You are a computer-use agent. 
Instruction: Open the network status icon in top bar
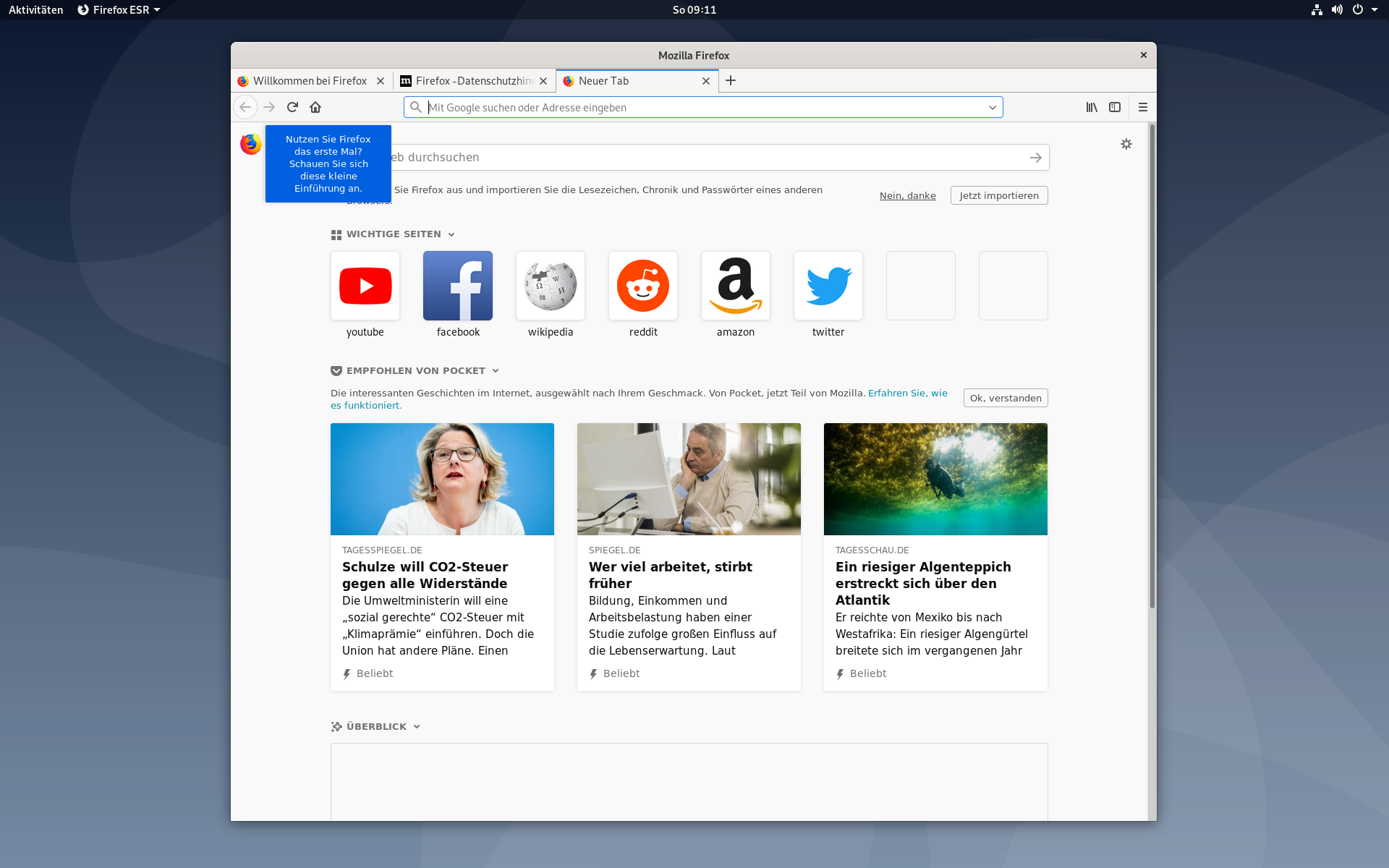(x=1317, y=10)
